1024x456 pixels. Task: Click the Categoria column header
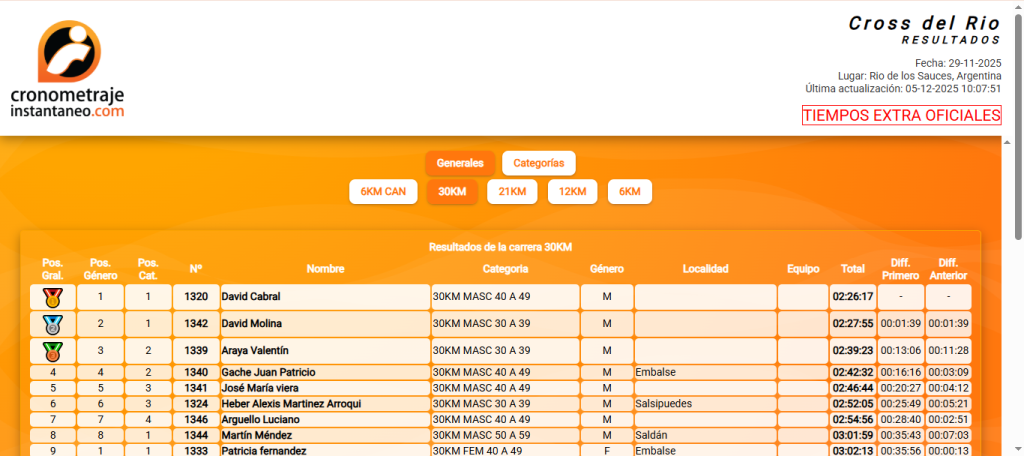[x=505, y=269]
